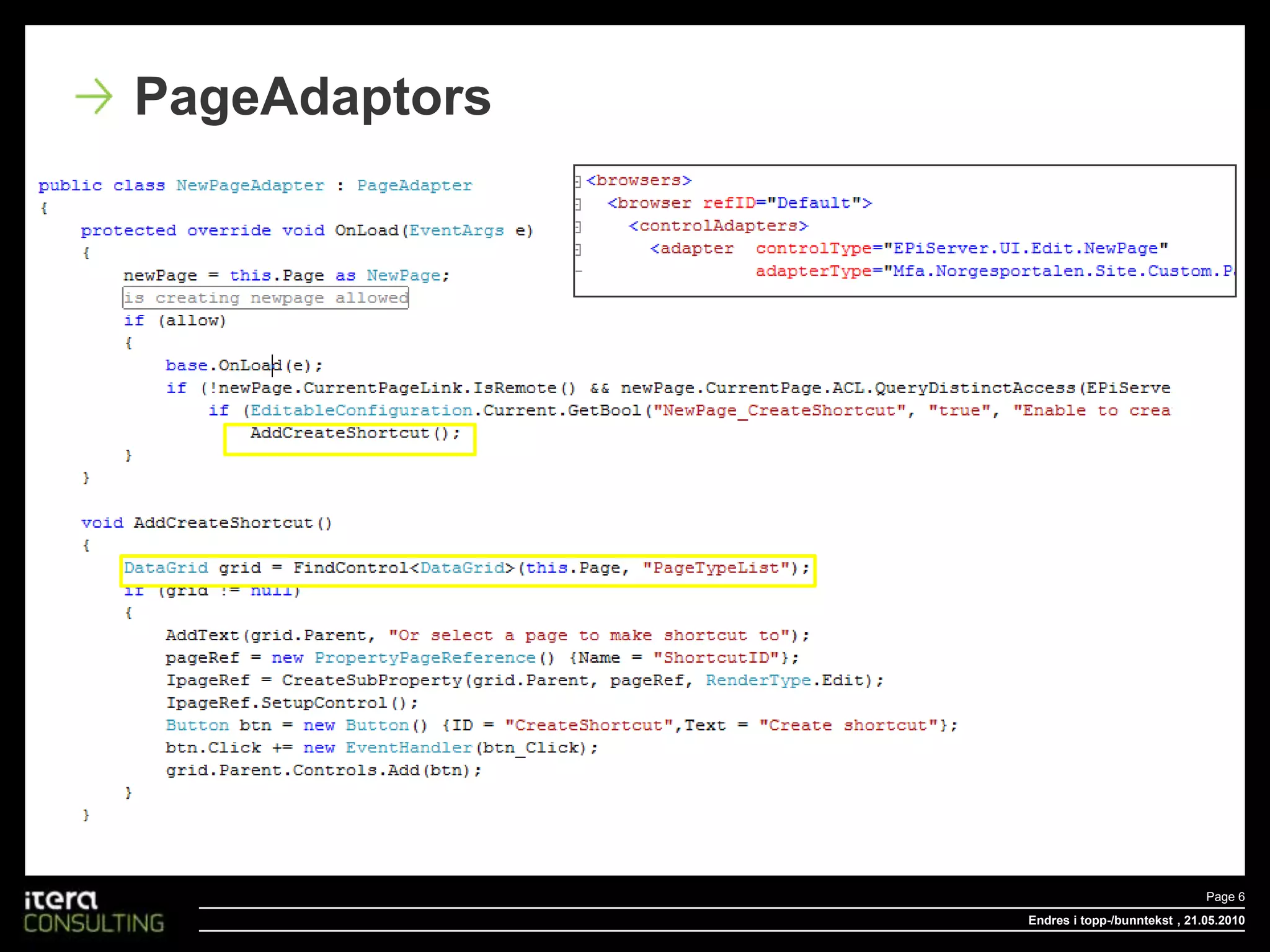Viewport: 1270px width, 952px height.
Task: Click the btn.Click EventHandler line
Action: [x=381, y=748]
